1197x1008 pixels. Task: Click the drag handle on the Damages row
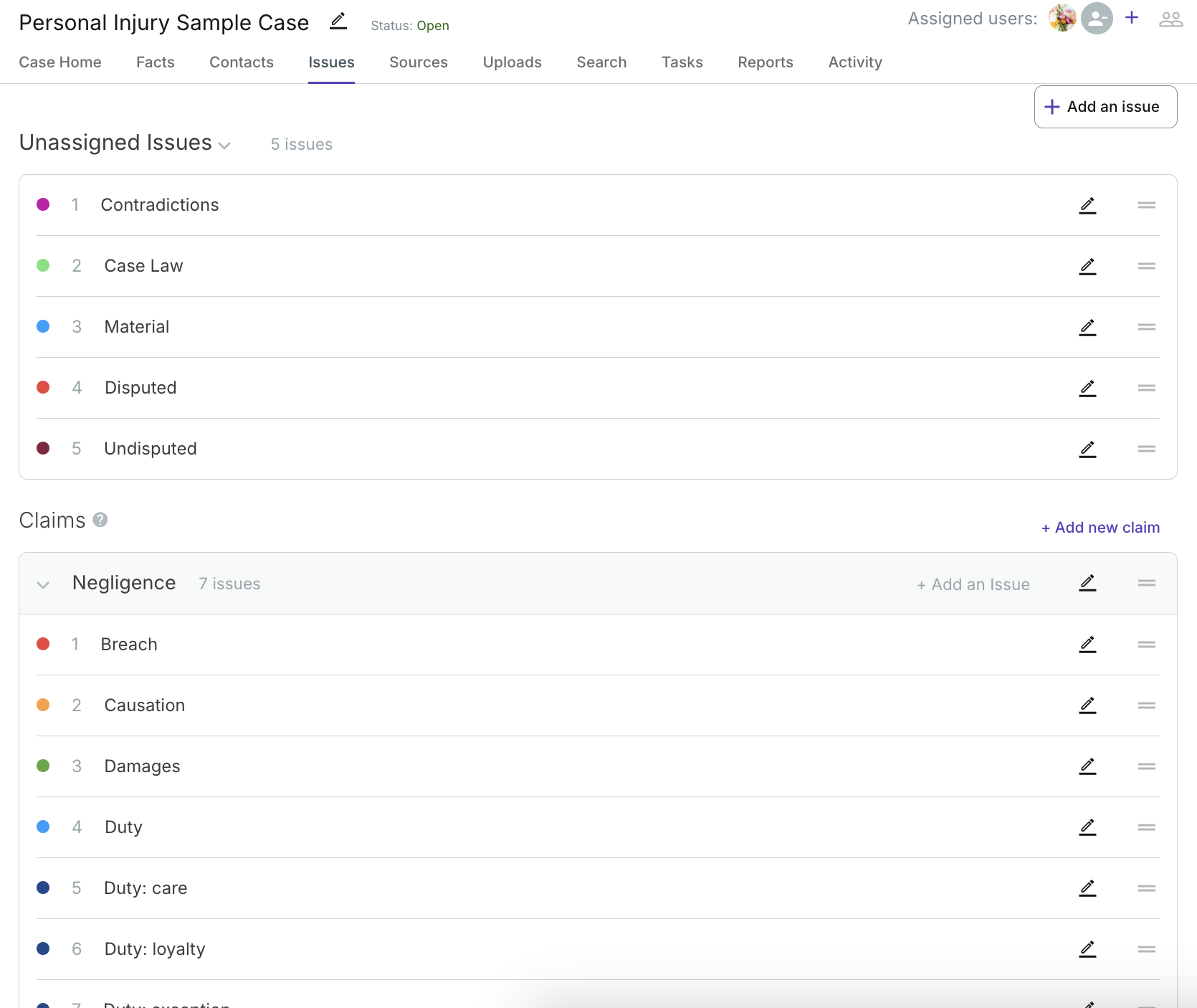pos(1146,766)
